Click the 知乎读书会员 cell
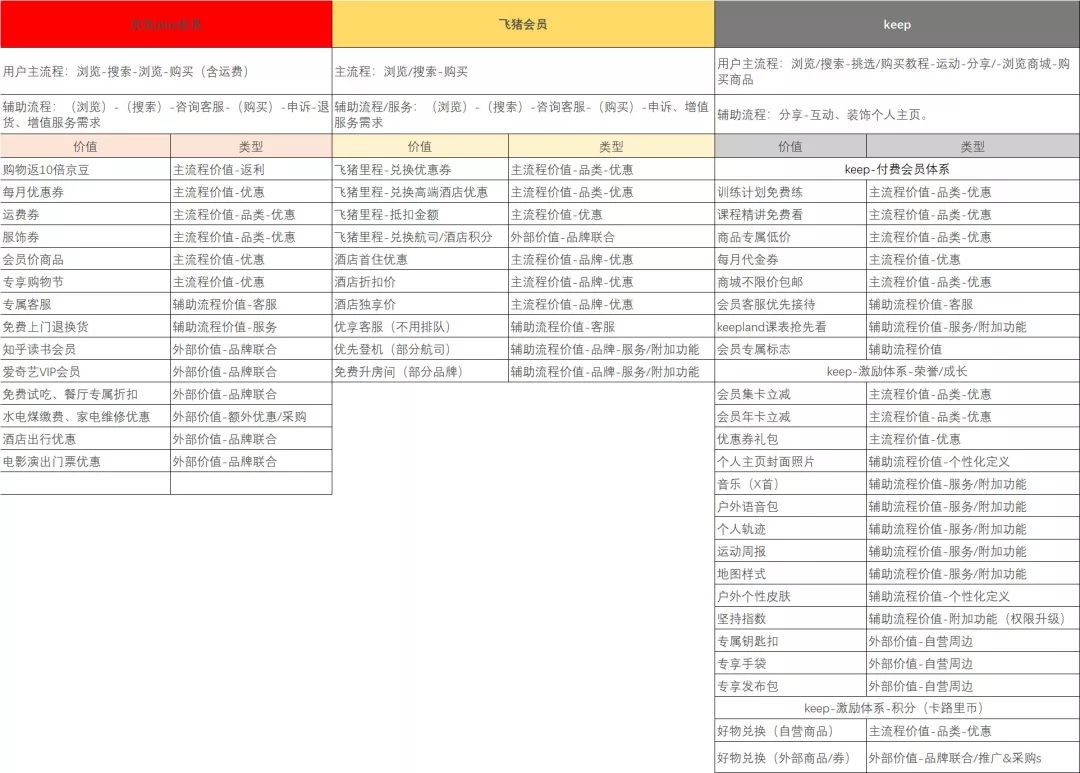The height and width of the screenshot is (773, 1080). tap(85, 349)
